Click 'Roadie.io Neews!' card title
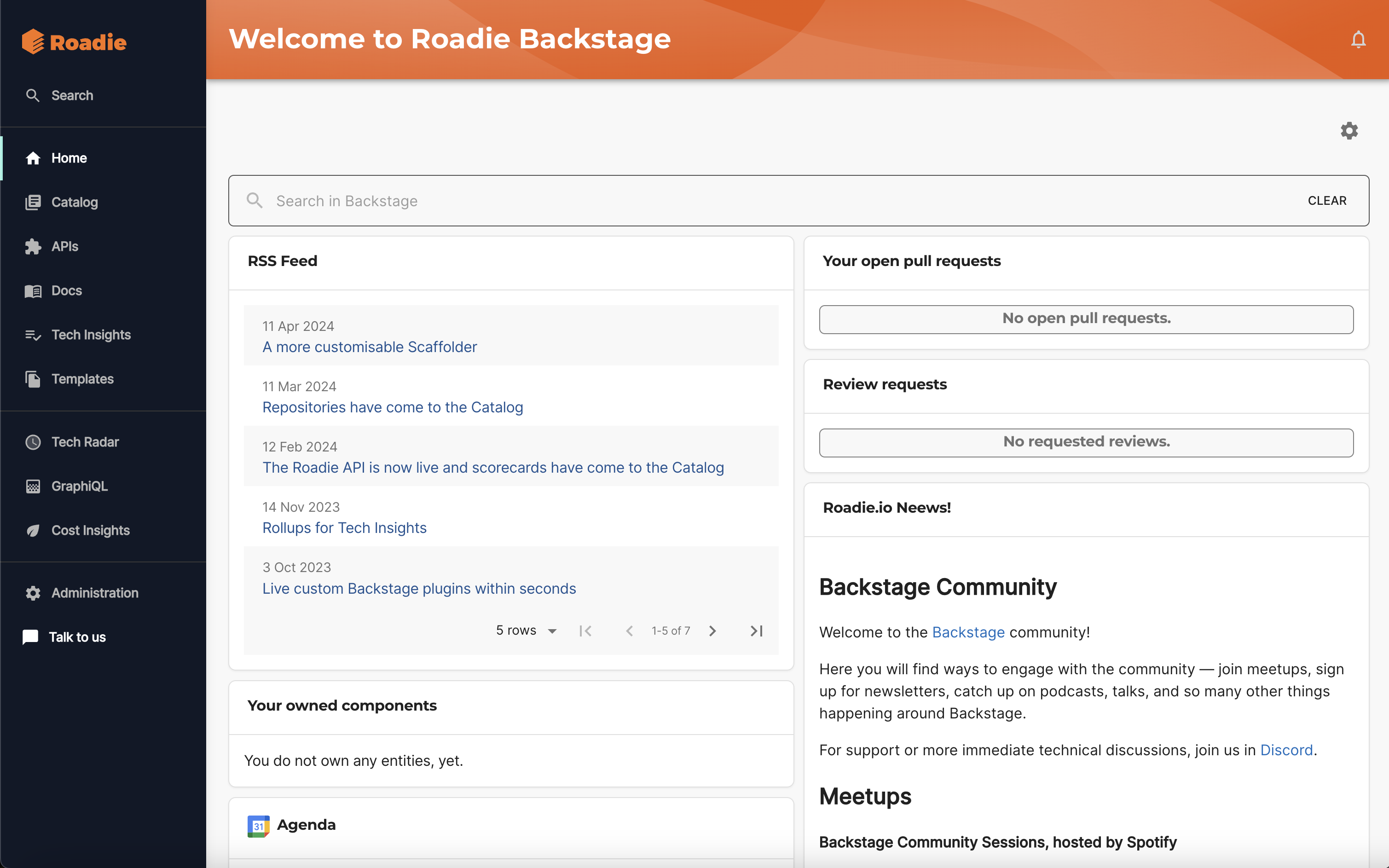This screenshot has height=868, width=1389. 887,508
